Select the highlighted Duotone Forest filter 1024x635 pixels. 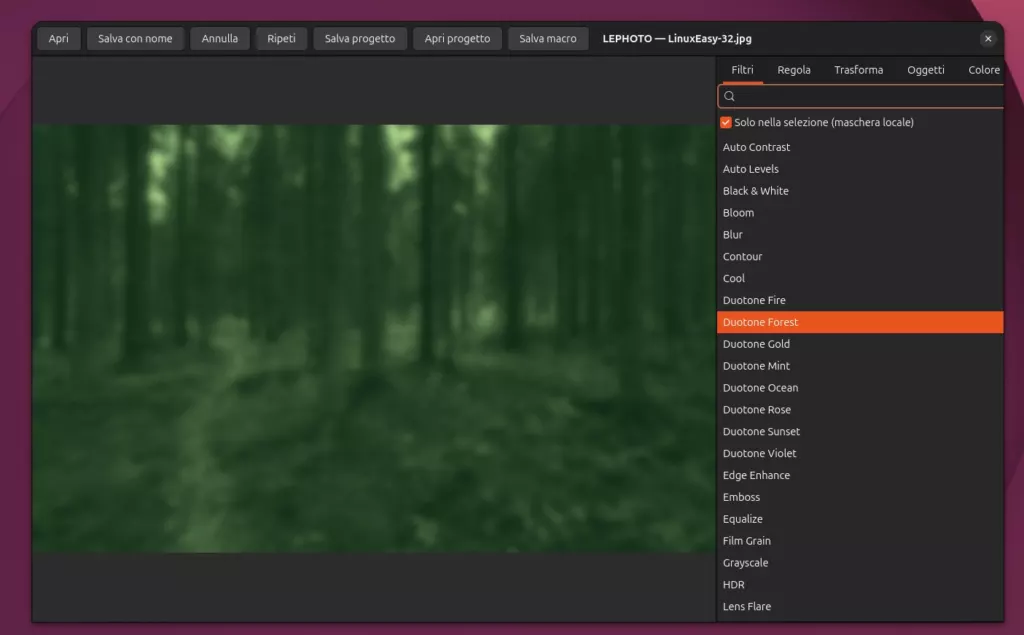[860, 323]
